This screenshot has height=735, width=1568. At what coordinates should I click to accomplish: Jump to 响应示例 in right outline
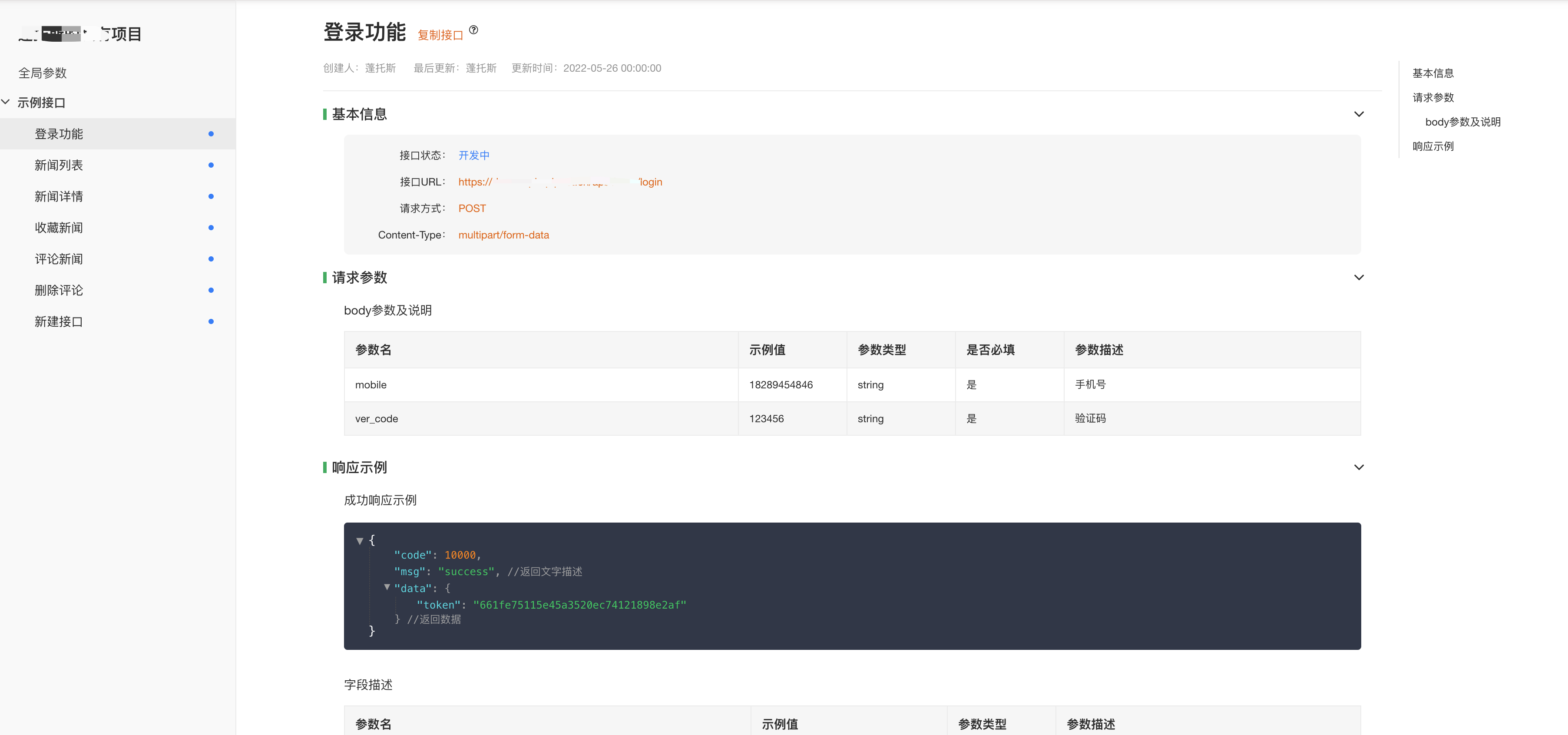(x=1433, y=146)
